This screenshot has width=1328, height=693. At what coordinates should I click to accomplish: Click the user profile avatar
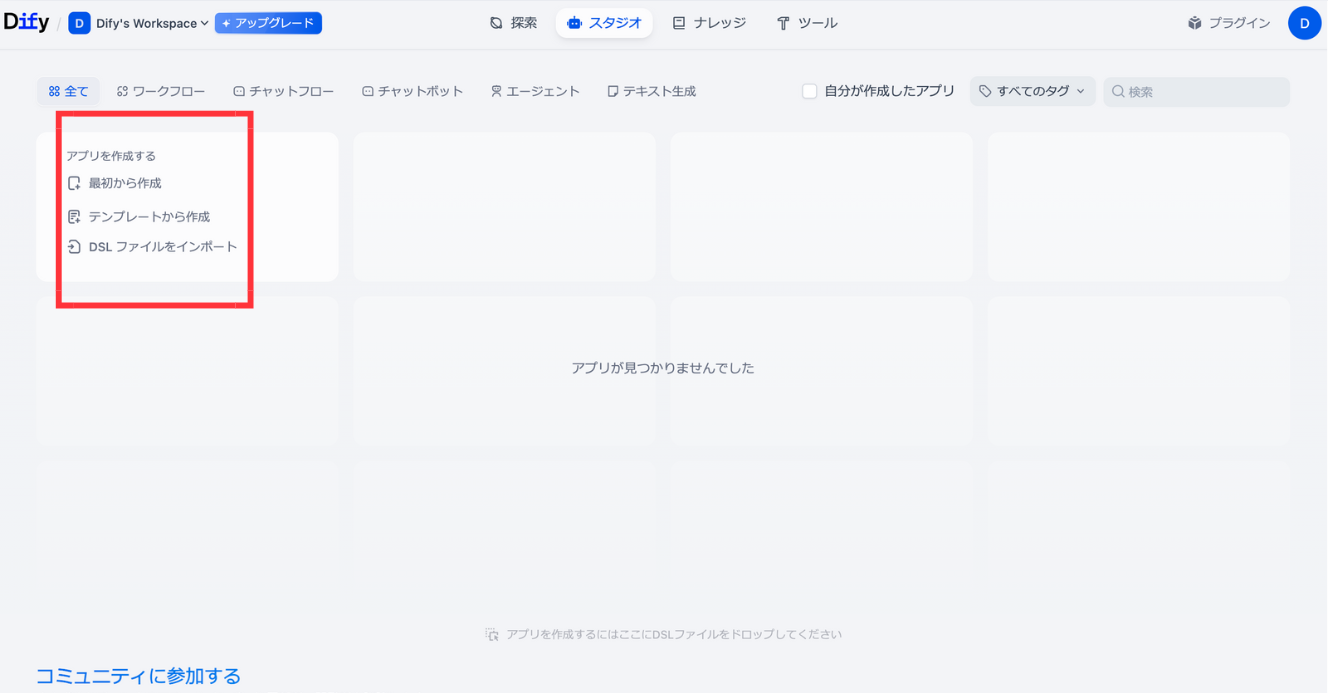click(1304, 23)
